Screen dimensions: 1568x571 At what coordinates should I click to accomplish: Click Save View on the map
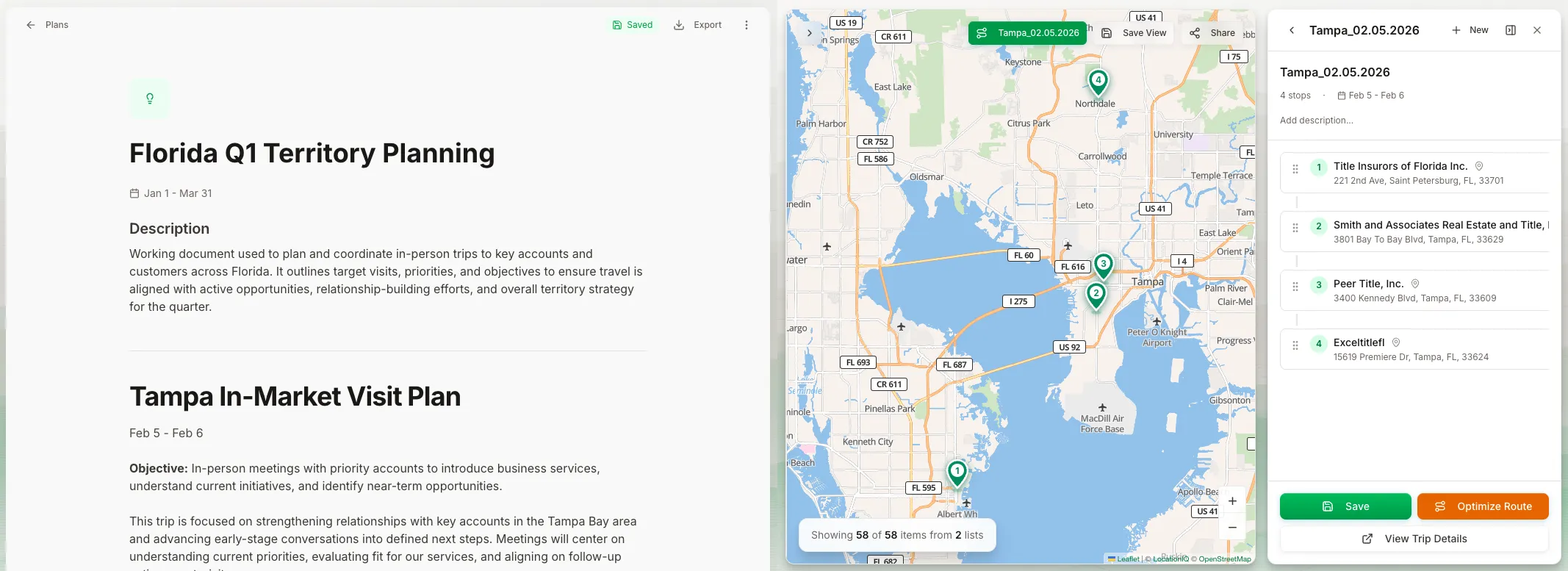pyautogui.click(x=1134, y=33)
